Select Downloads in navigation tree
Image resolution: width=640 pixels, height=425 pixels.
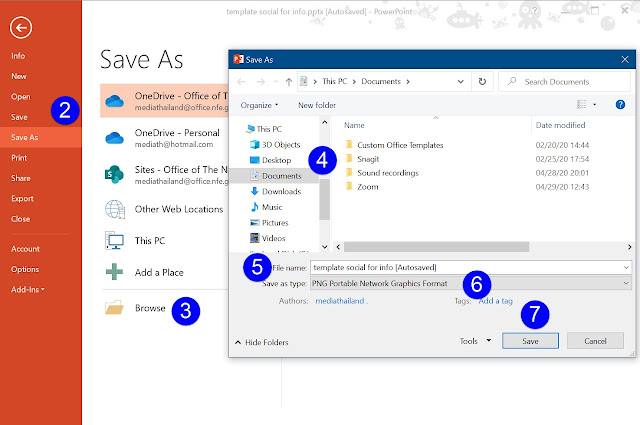[276, 191]
